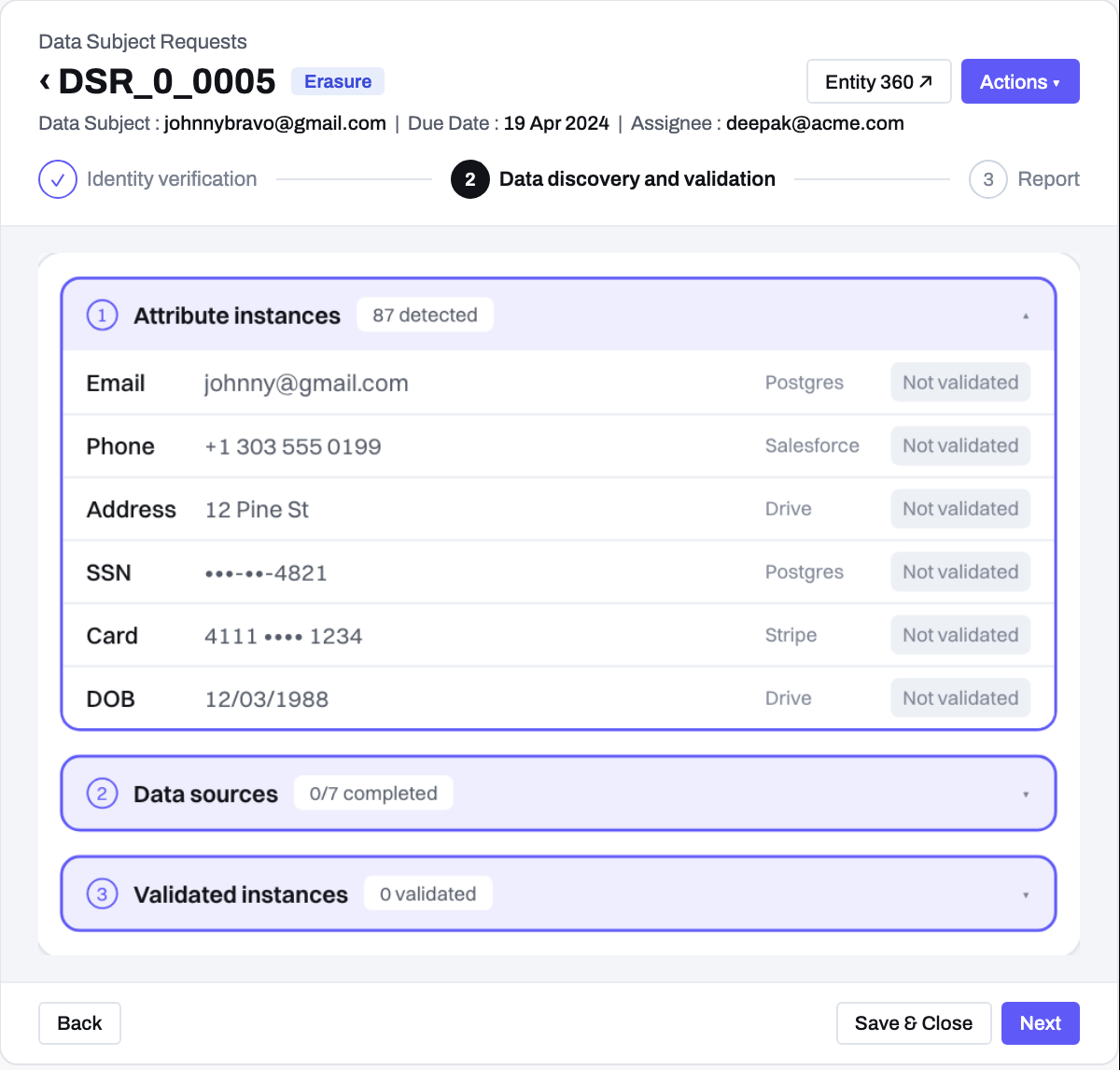Click the Data sources heading
Screen dimensions: 1120x1070
(205, 795)
